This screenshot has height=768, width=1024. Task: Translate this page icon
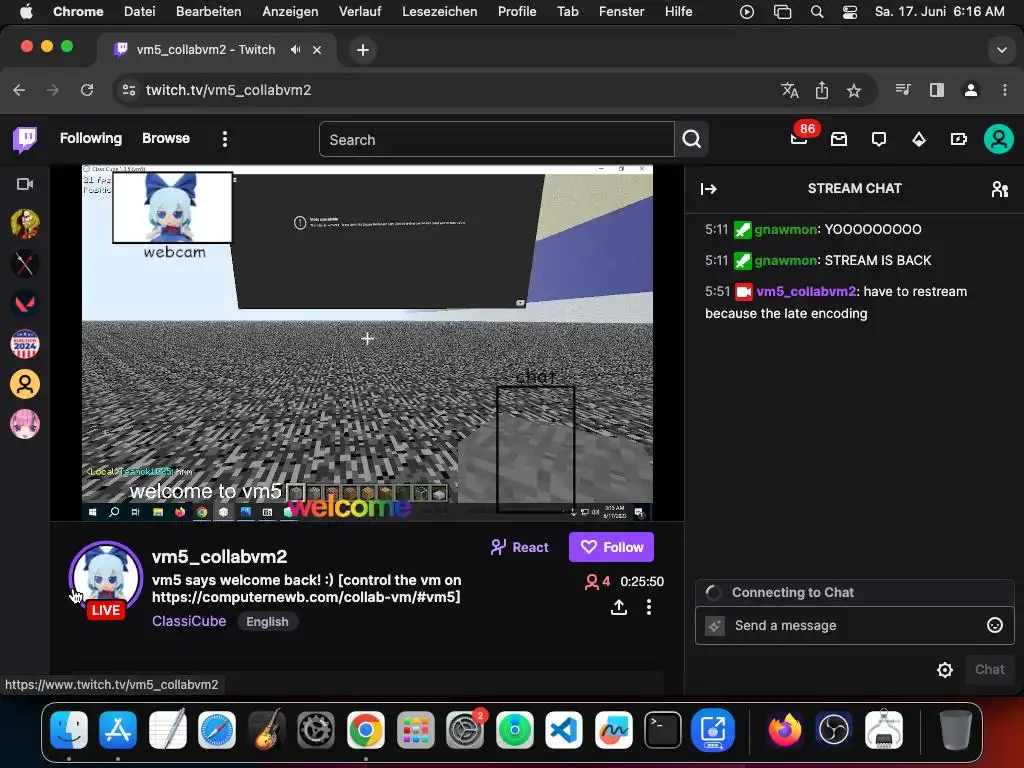[790, 90]
